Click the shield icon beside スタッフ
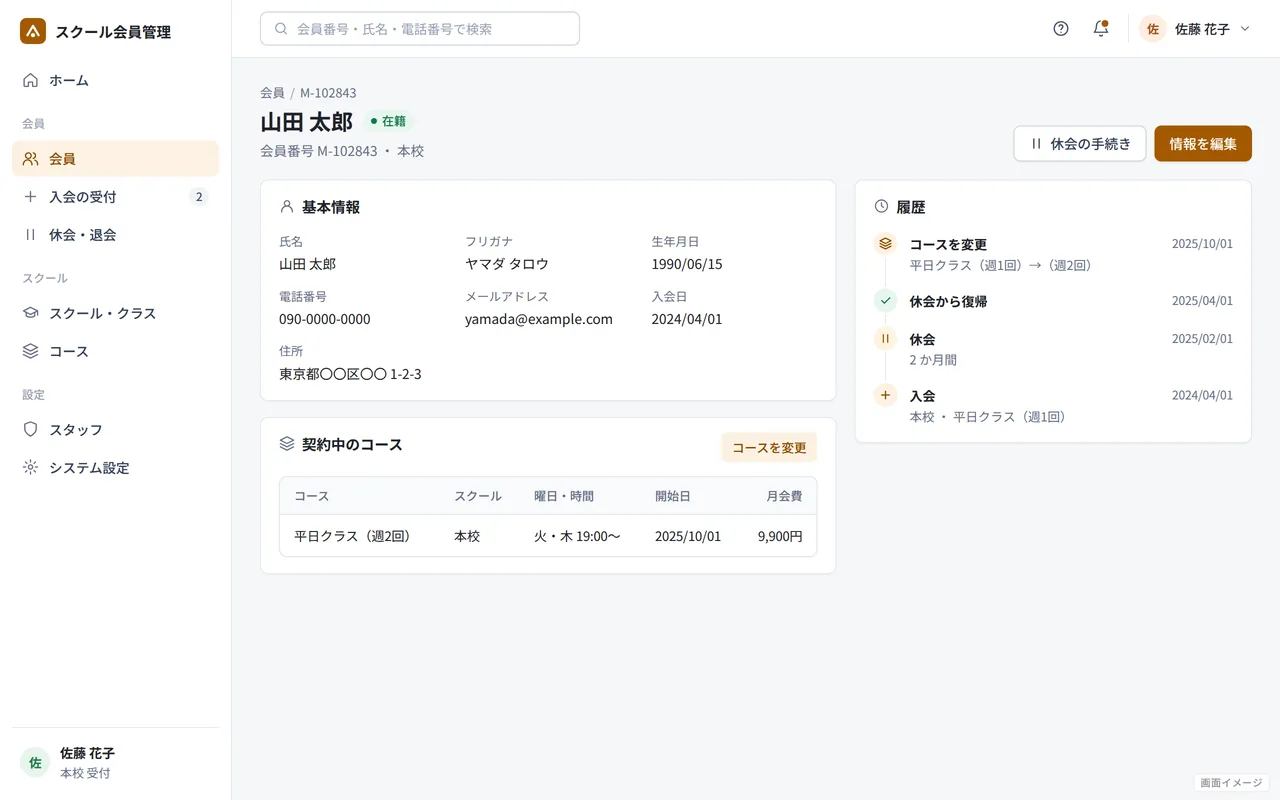This screenshot has width=1280, height=800. pyautogui.click(x=31, y=429)
